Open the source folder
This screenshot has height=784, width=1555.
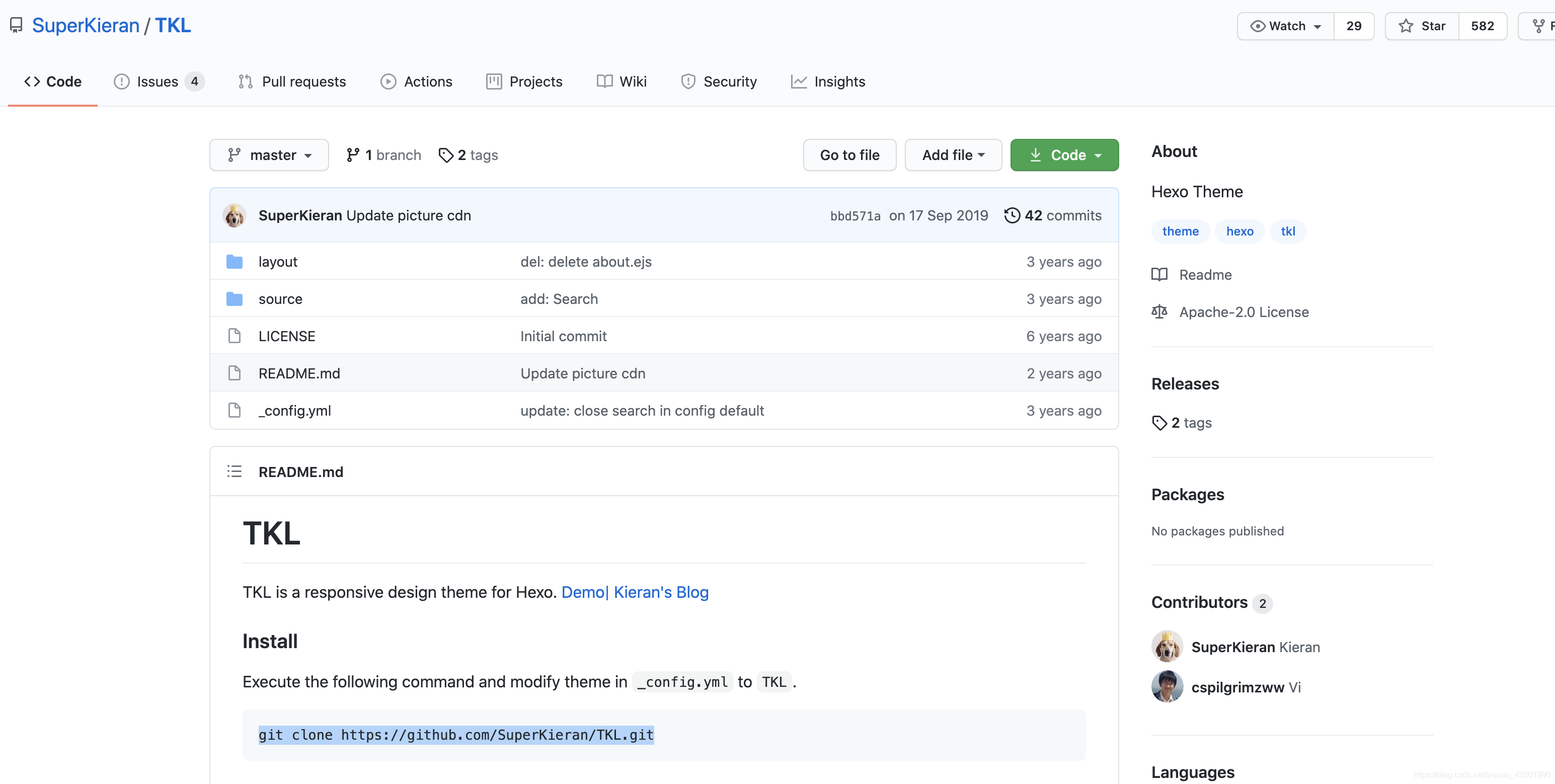[280, 299]
